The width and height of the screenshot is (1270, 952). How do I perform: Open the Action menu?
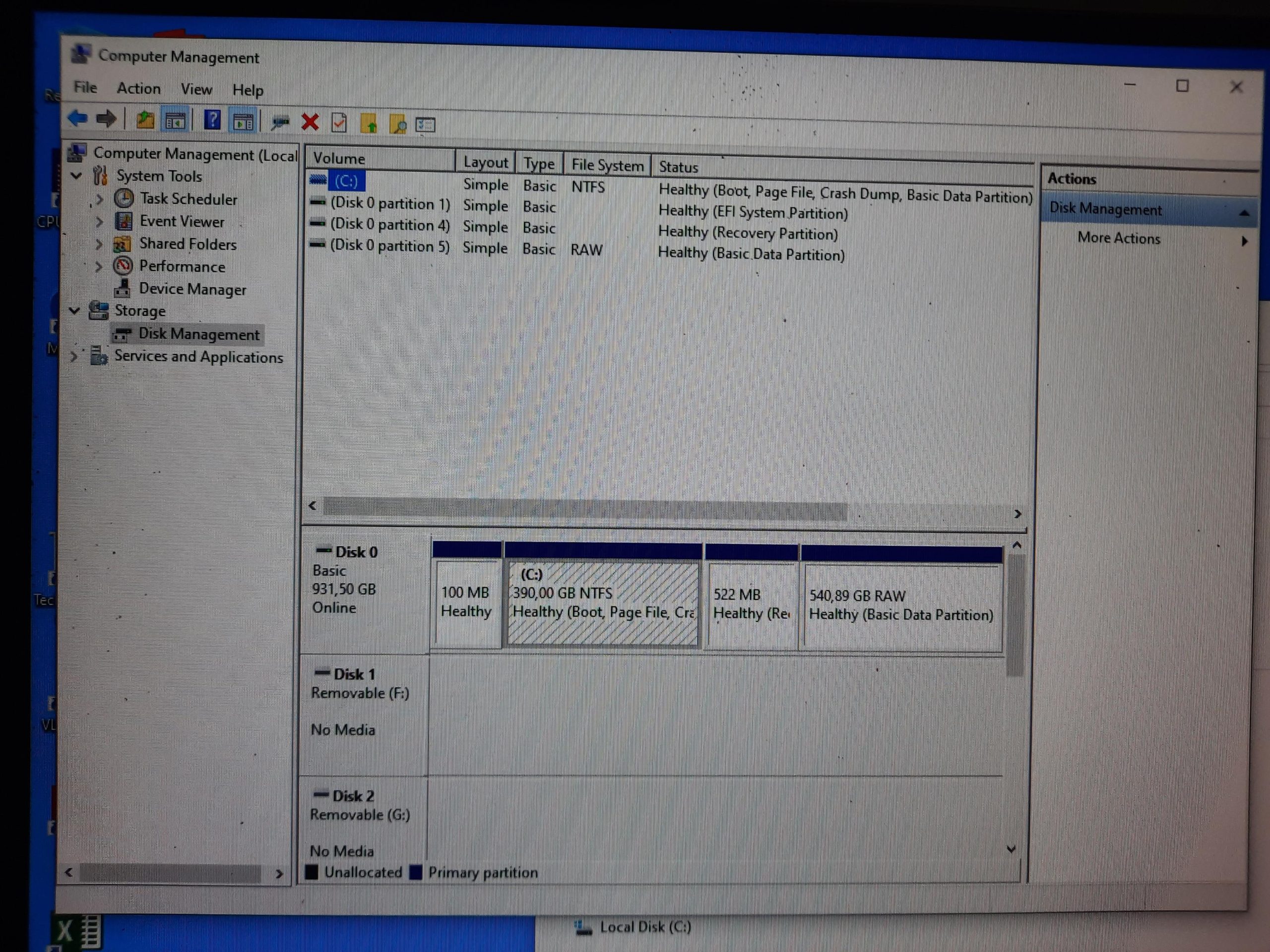pos(138,88)
